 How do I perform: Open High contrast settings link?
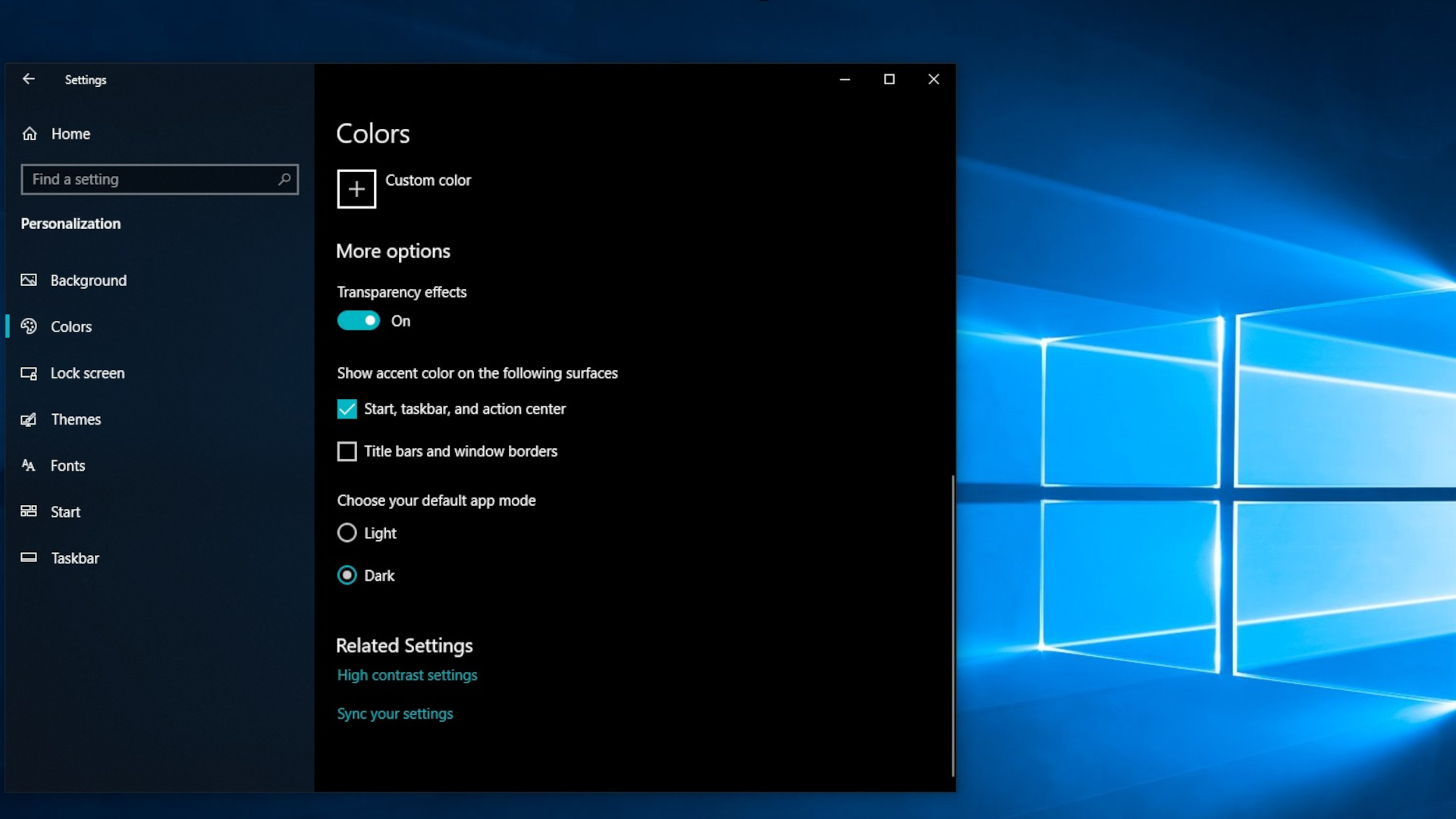click(407, 675)
